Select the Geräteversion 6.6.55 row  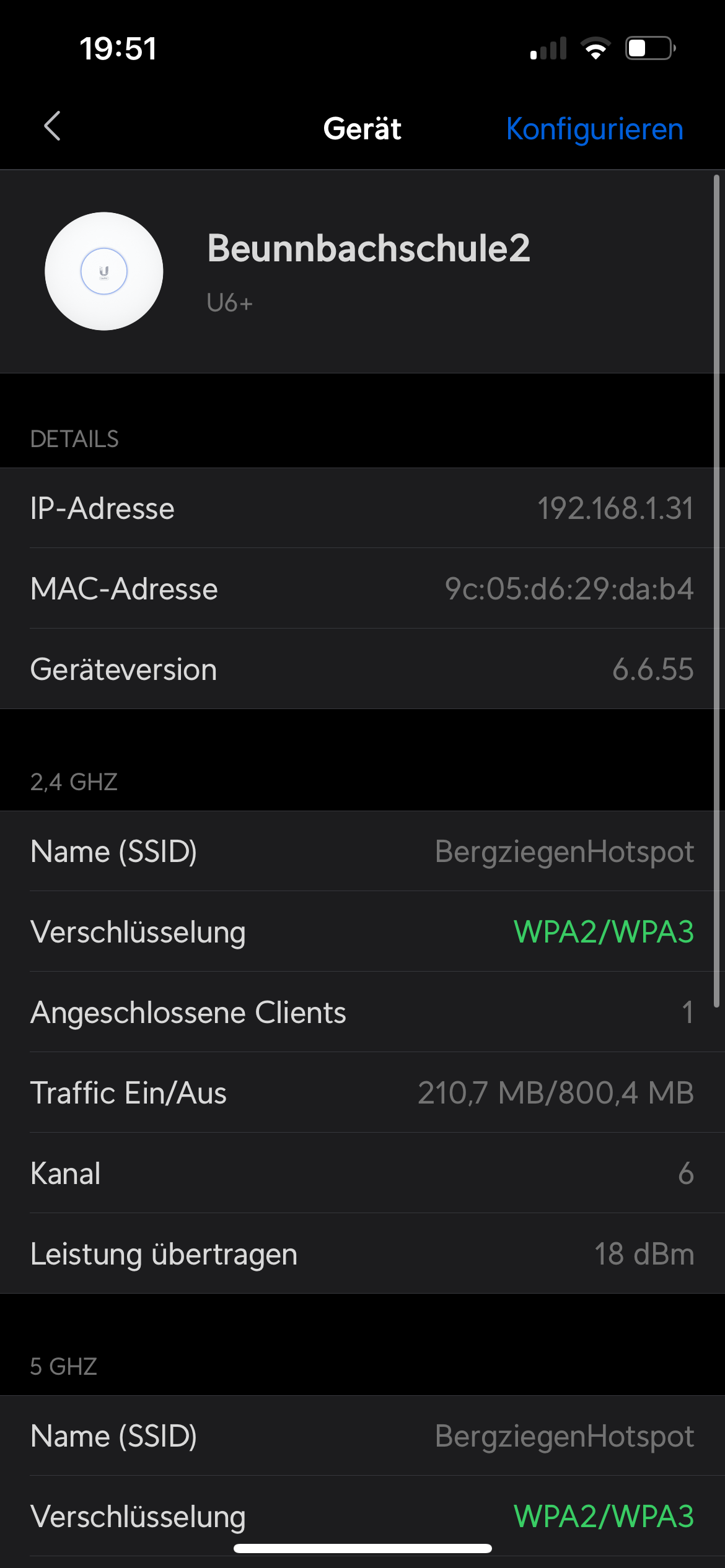362,669
